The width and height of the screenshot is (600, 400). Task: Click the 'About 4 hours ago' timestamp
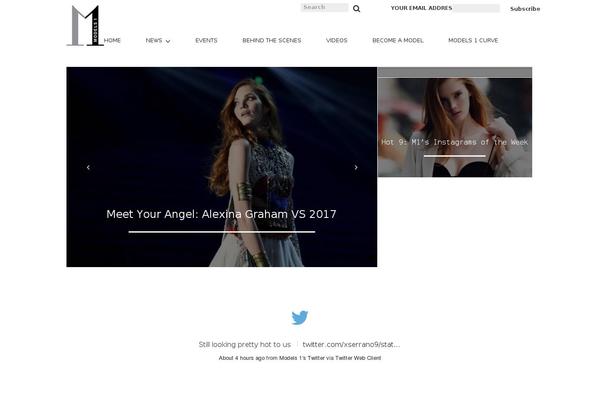(242, 358)
